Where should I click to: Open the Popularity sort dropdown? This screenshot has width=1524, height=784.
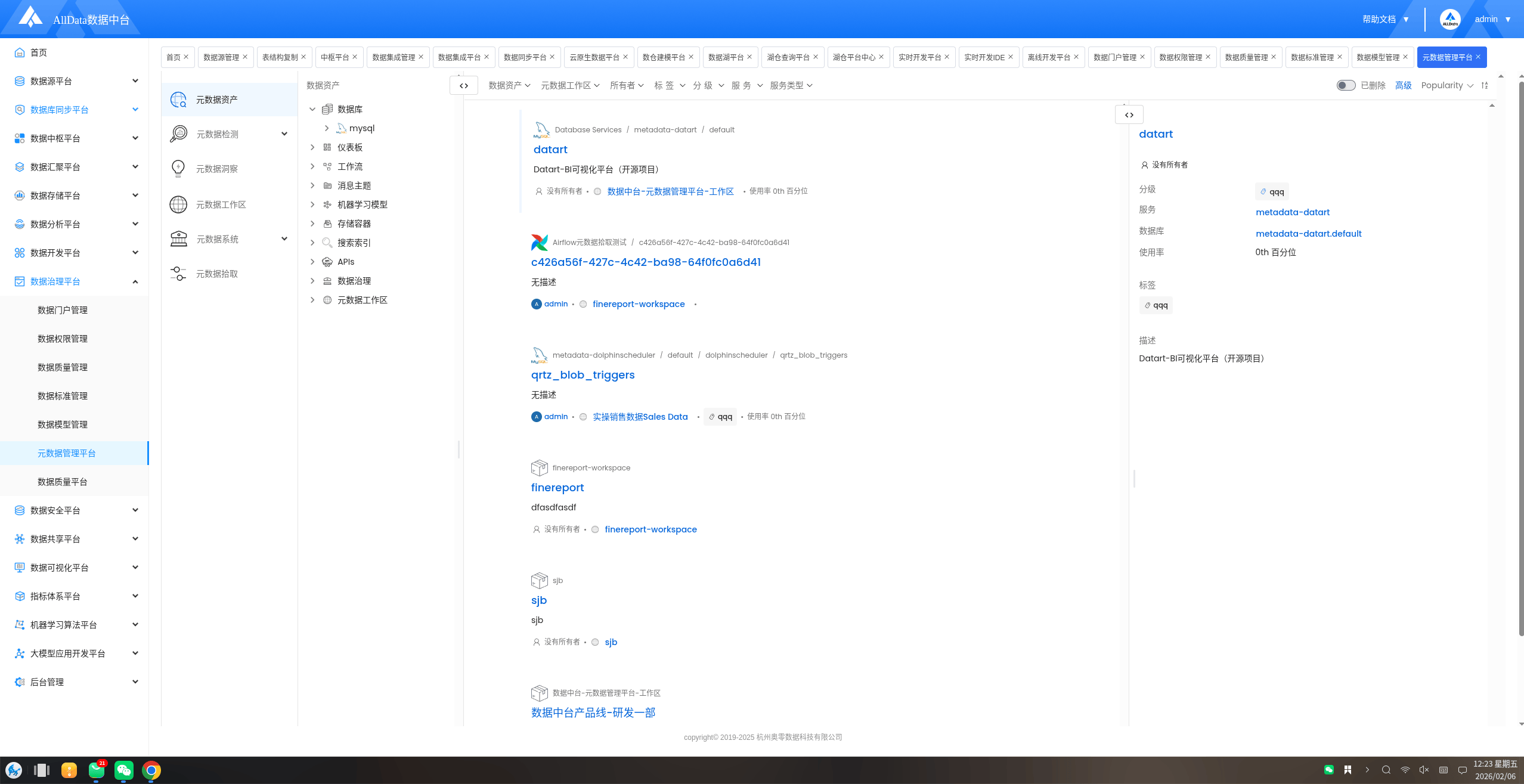(x=1446, y=85)
